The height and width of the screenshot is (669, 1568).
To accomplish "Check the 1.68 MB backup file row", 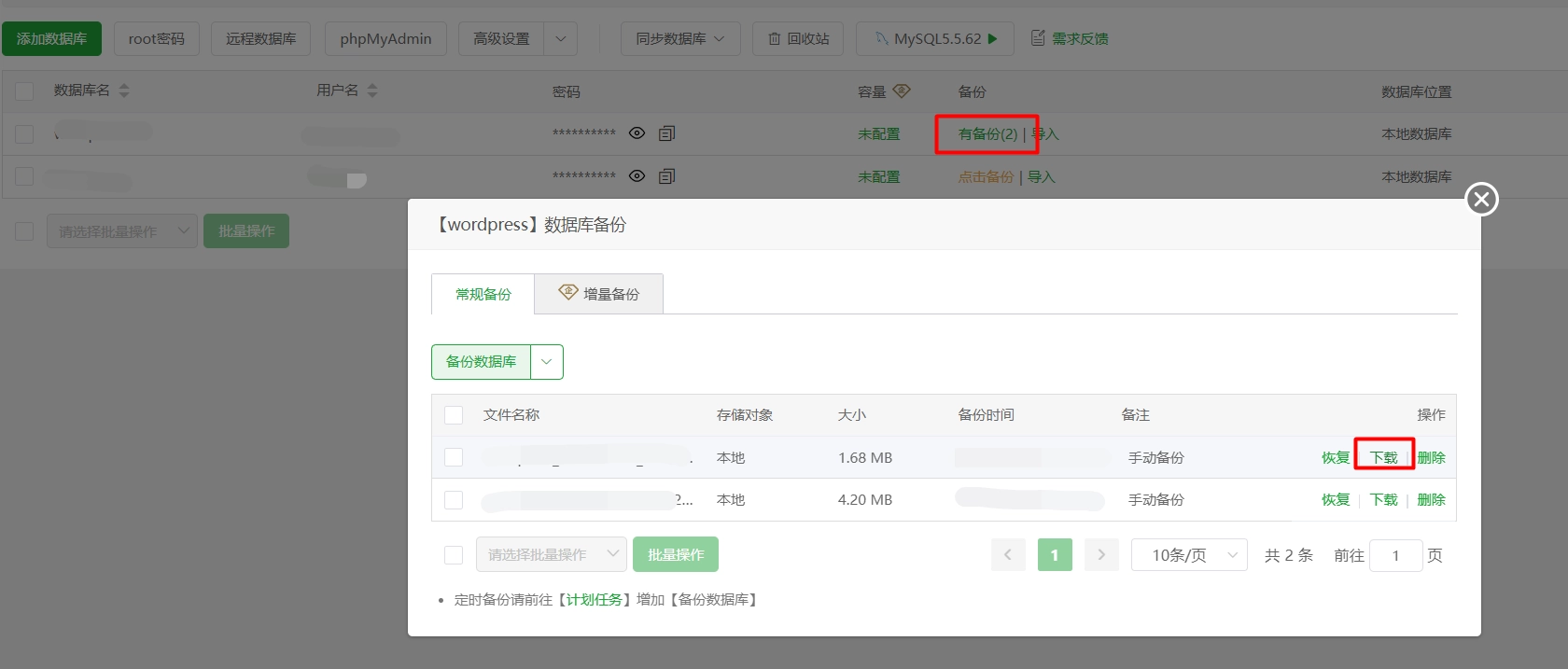I will coord(454,457).
